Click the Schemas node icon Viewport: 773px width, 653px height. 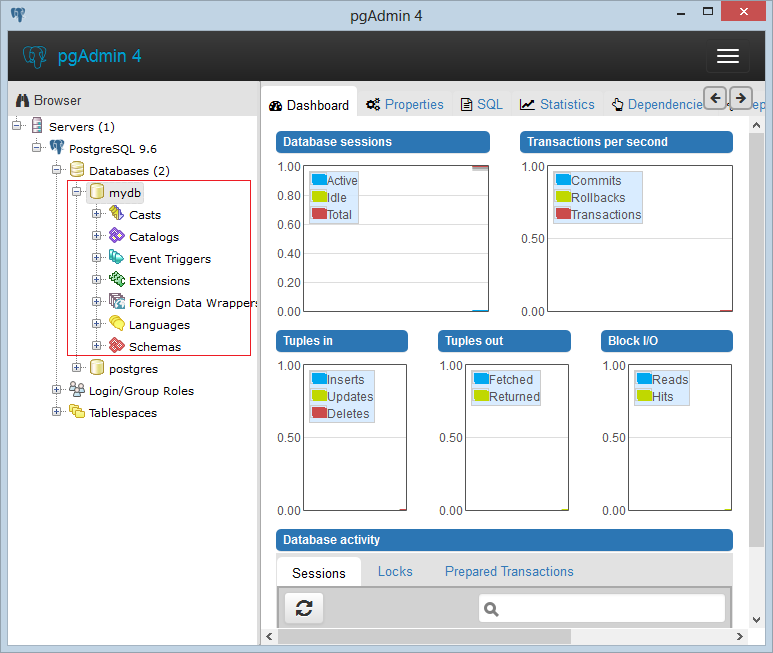click(116, 345)
